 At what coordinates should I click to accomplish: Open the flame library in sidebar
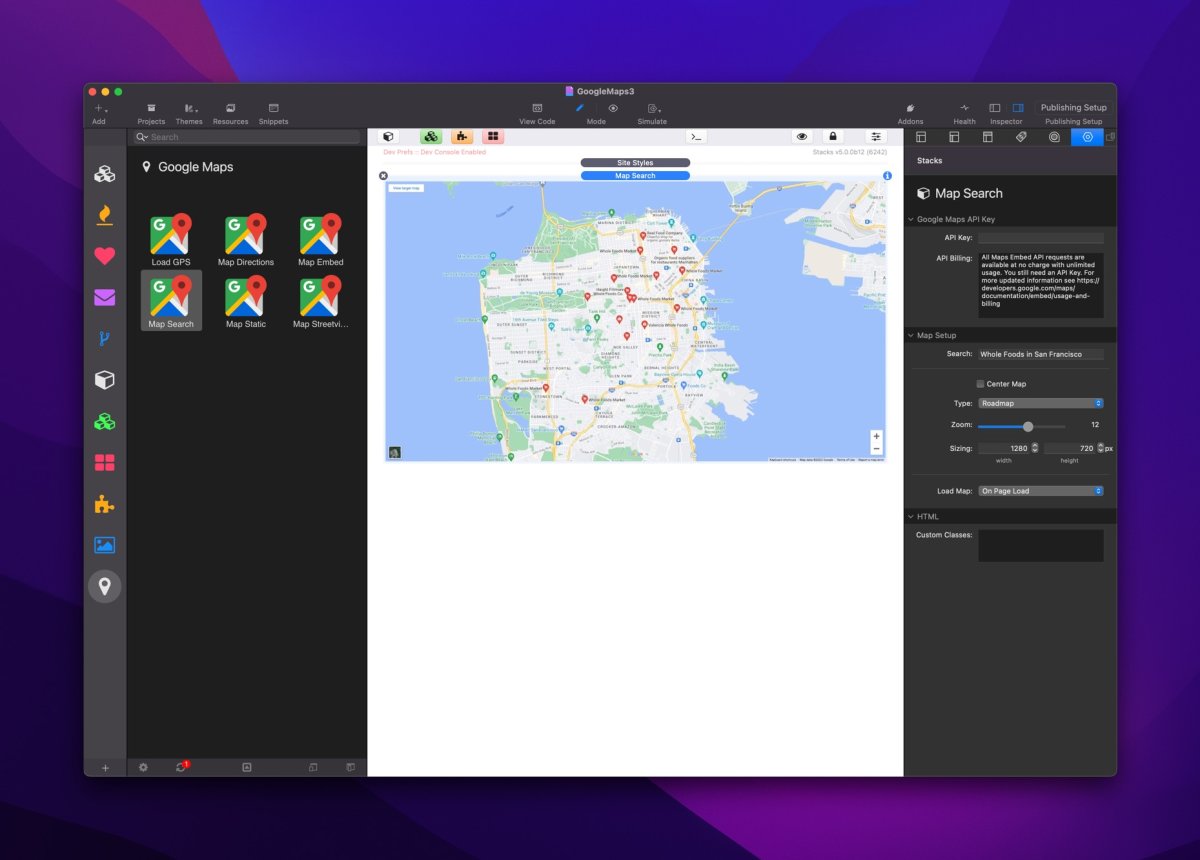click(x=105, y=214)
